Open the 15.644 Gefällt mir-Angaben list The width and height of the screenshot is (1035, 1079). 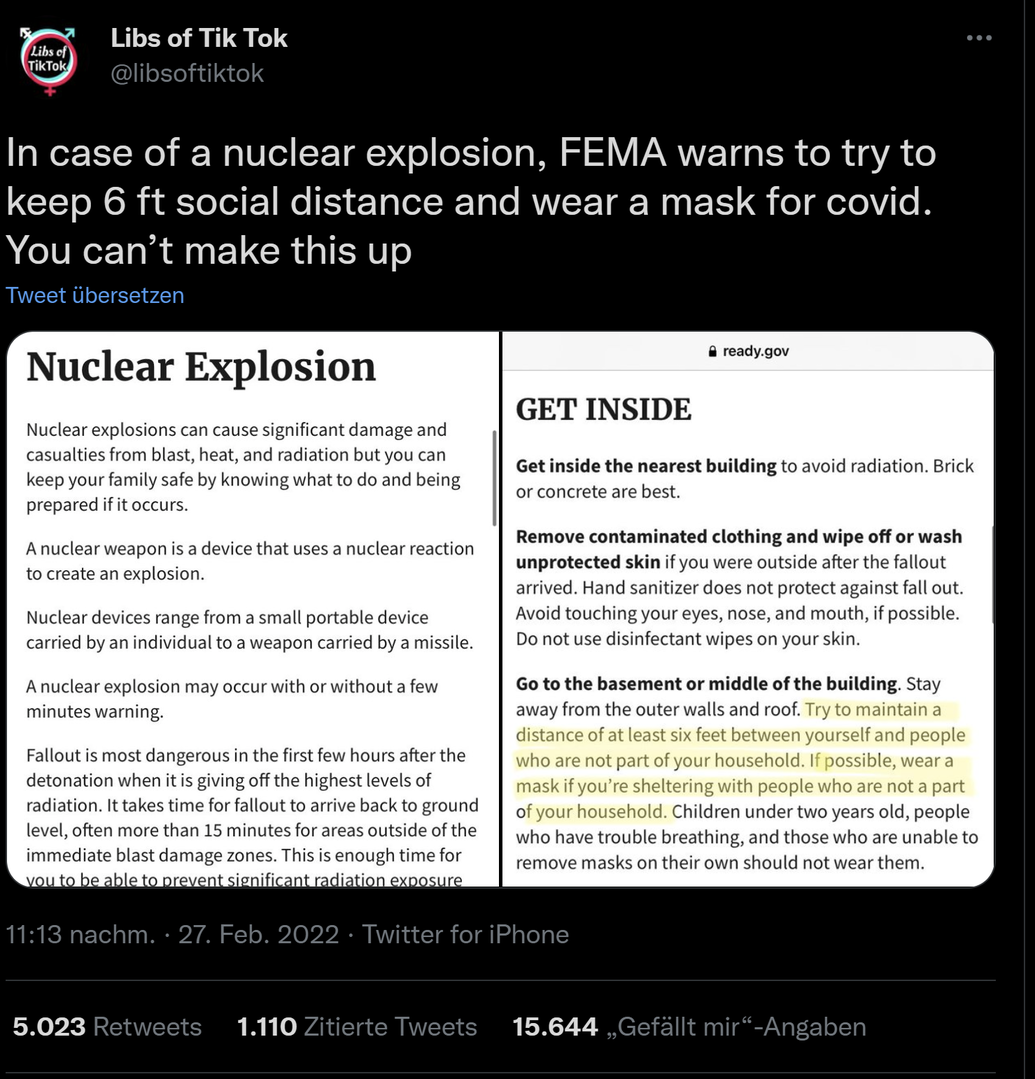[x=689, y=1027]
